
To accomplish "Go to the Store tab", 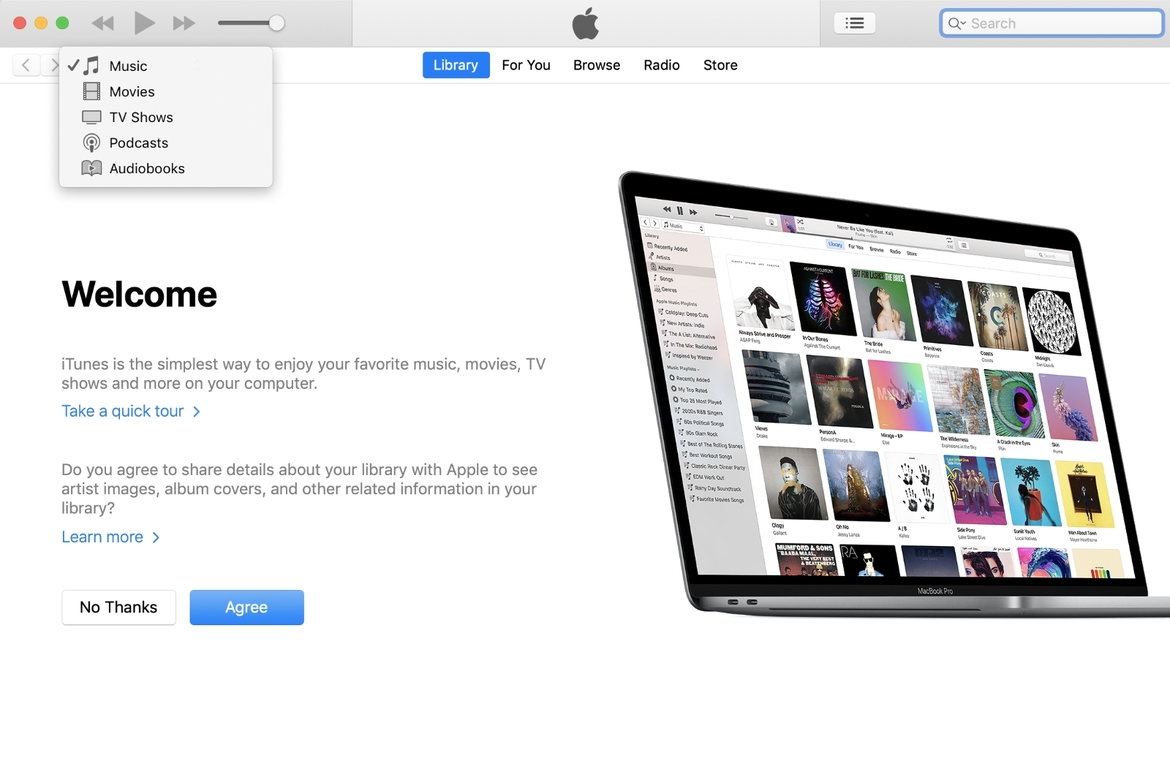I will (720, 65).
